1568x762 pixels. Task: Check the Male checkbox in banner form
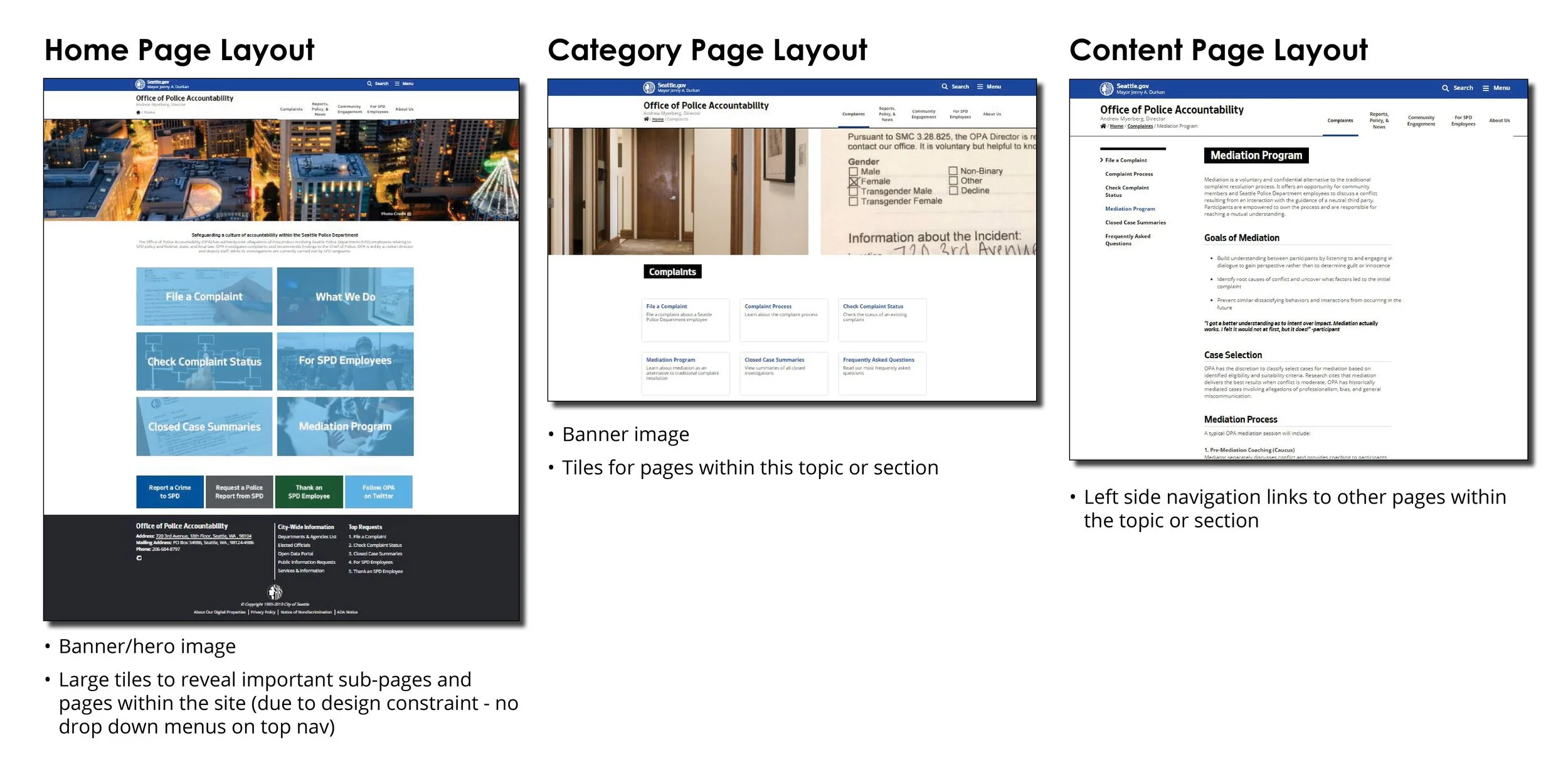coord(853,171)
